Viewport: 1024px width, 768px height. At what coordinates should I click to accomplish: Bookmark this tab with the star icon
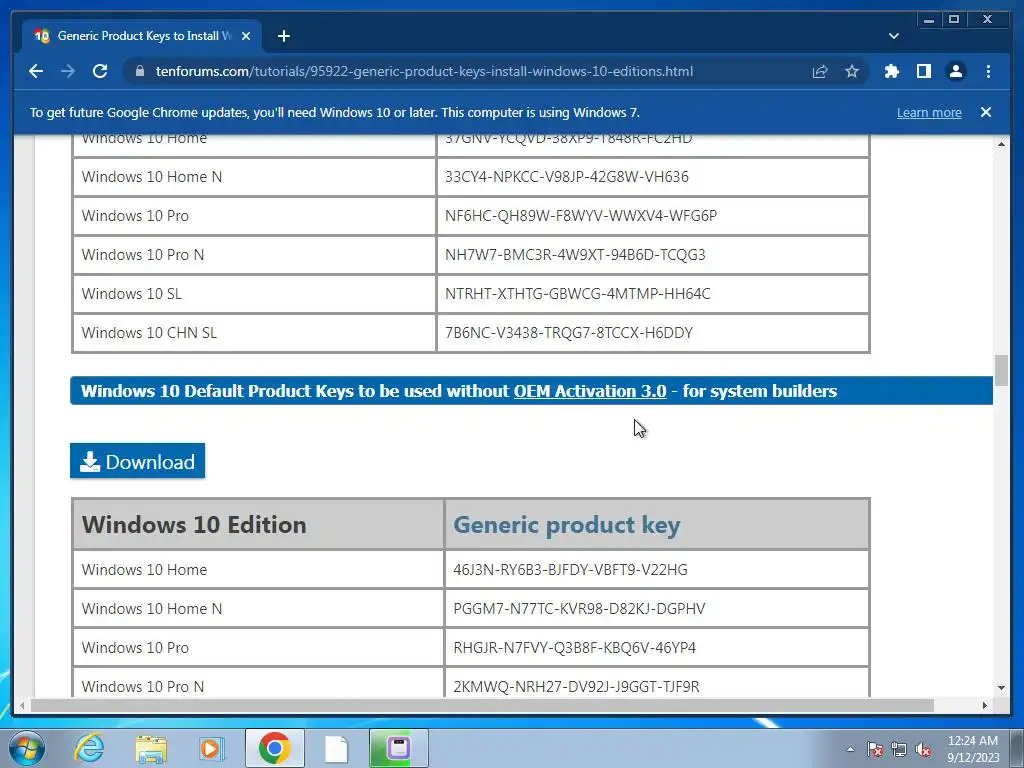pyautogui.click(x=852, y=71)
